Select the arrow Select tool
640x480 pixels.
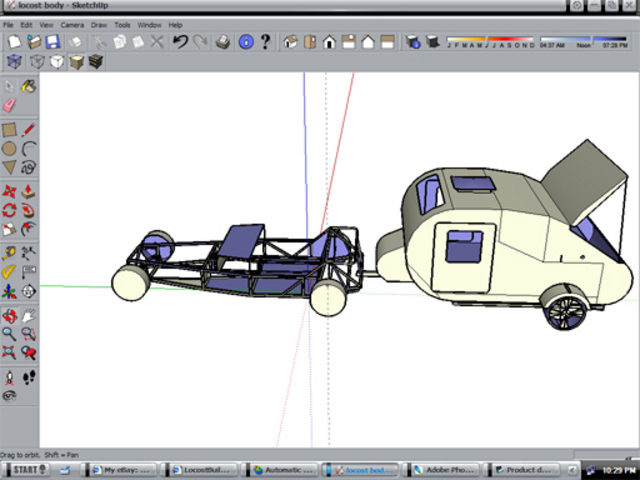pos(9,87)
